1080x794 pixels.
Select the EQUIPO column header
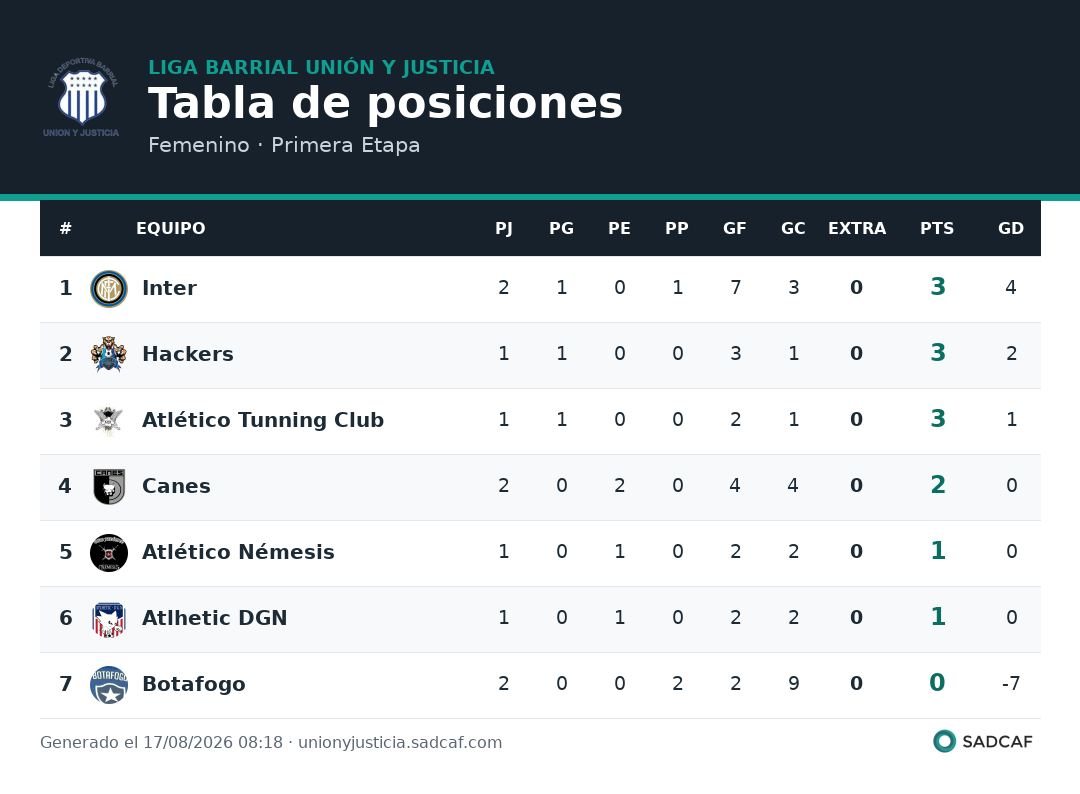click(x=170, y=228)
